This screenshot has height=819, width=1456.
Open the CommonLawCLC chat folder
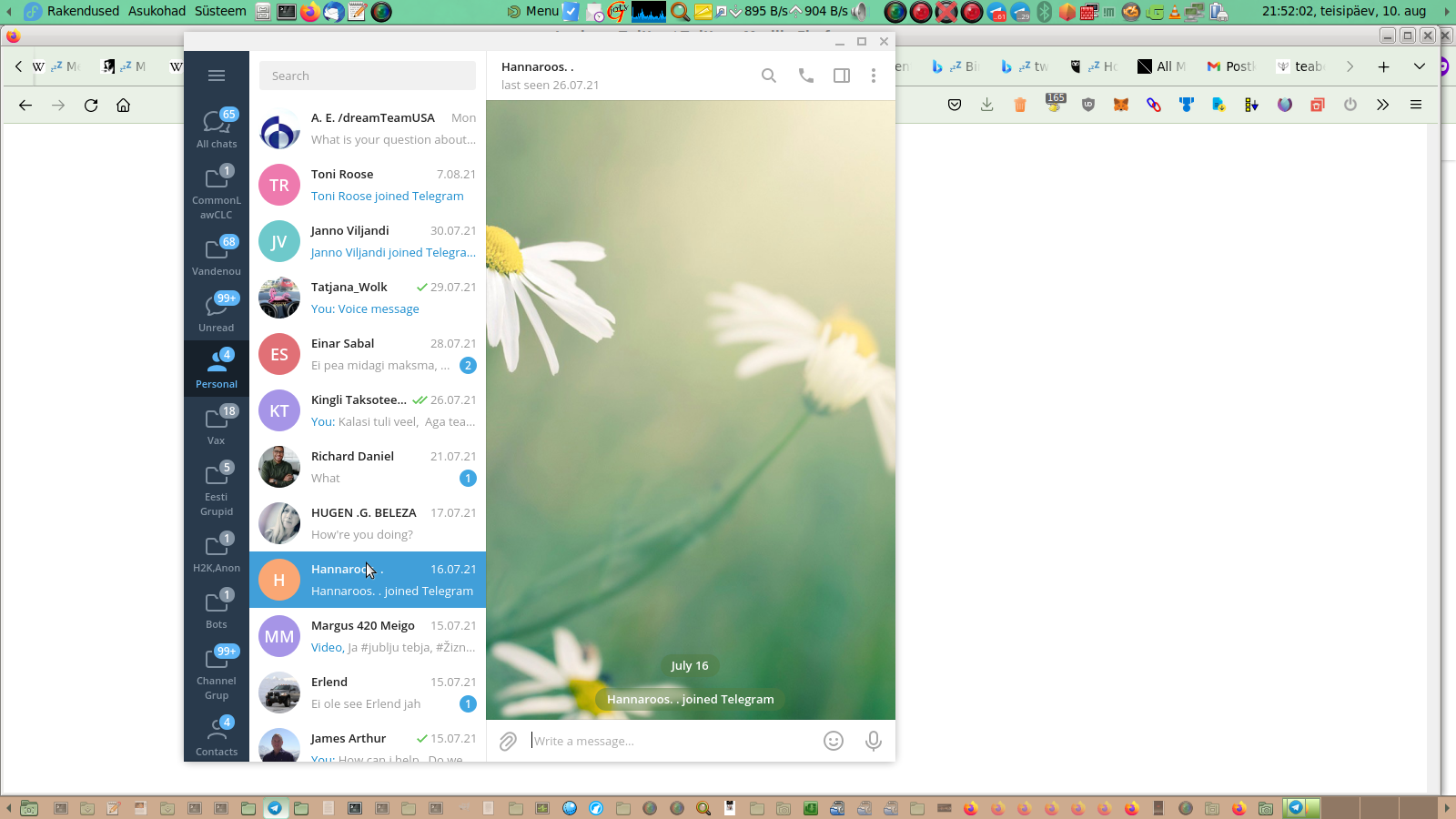click(217, 192)
